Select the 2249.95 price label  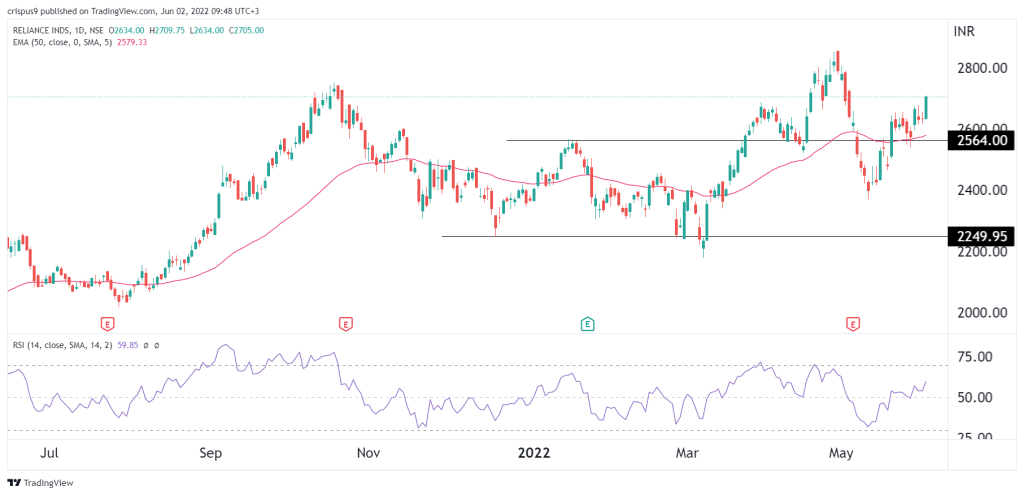[x=982, y=236]
